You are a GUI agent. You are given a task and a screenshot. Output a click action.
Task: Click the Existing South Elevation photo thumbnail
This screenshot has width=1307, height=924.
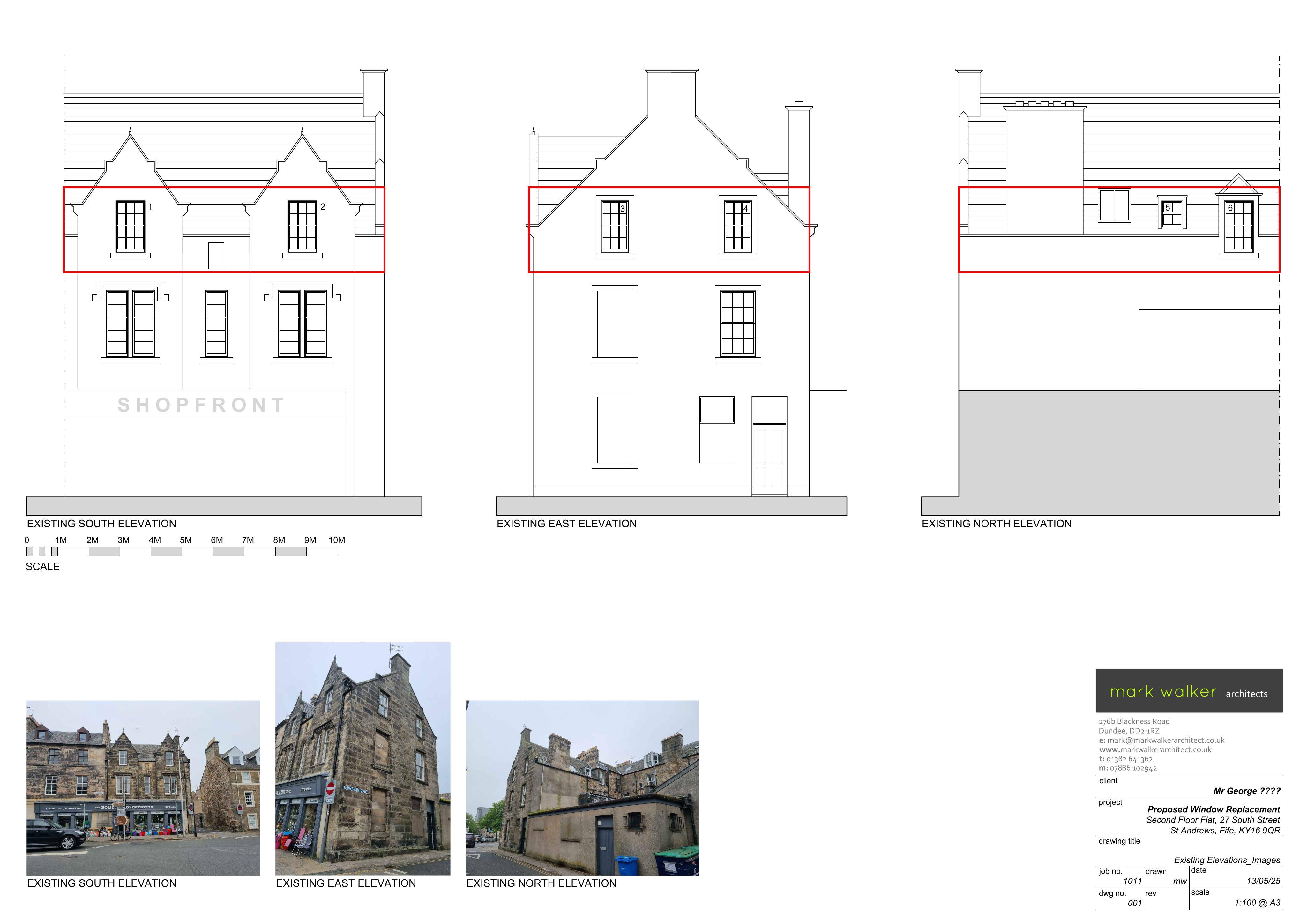coord(143,787)
